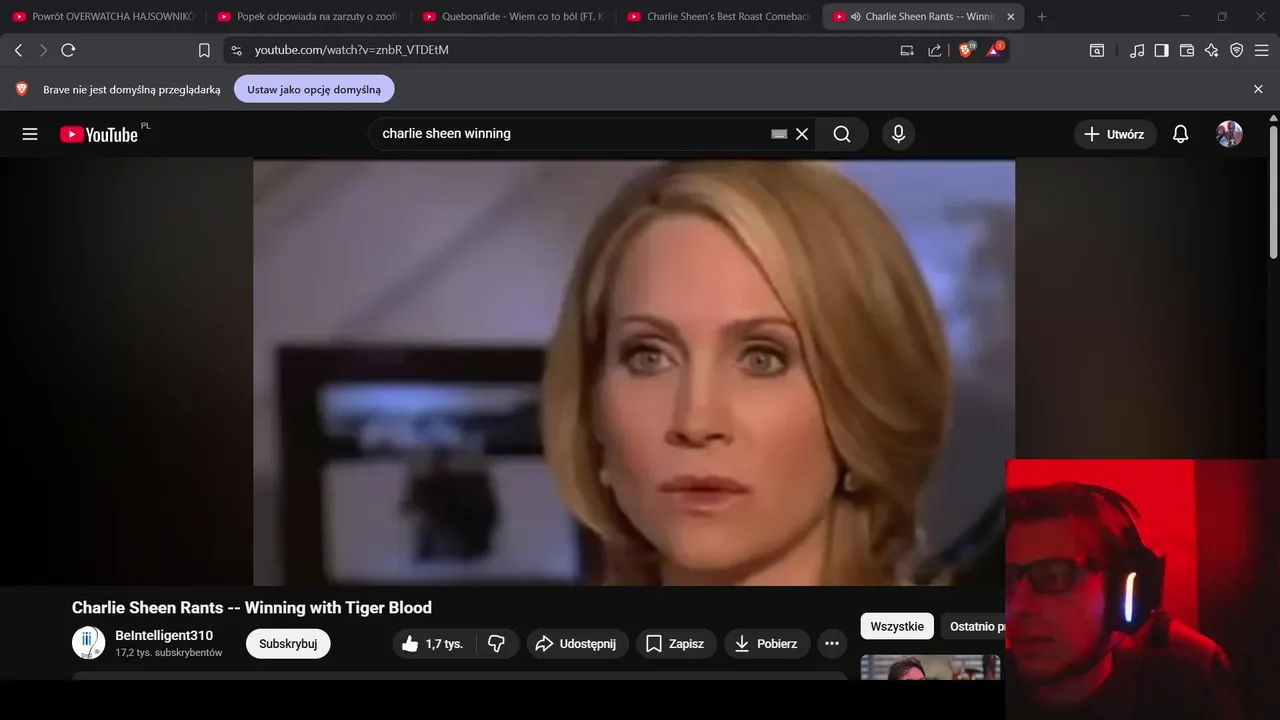Open the tab search icon in toolbar
Screen dimensions: 1280x720
coord(1097,50)
